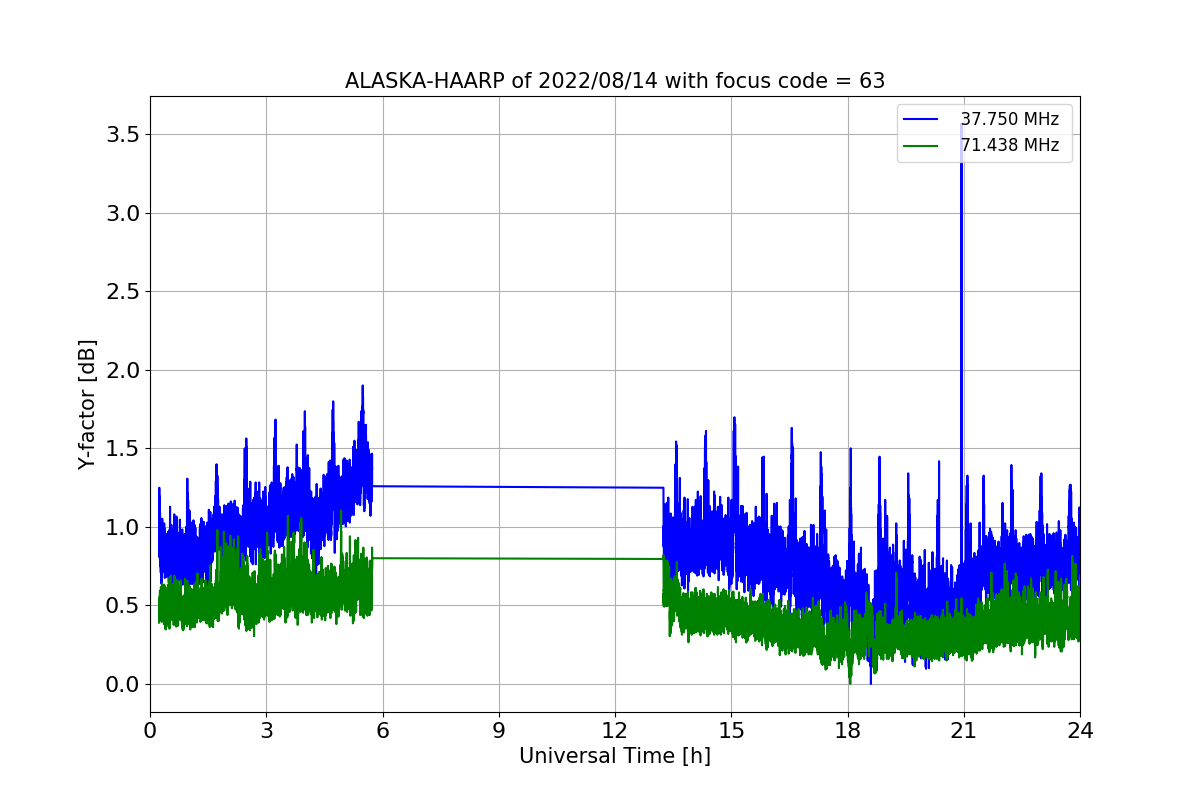
Task: Click the x-axis tick label 15
Action: (731, 731)
